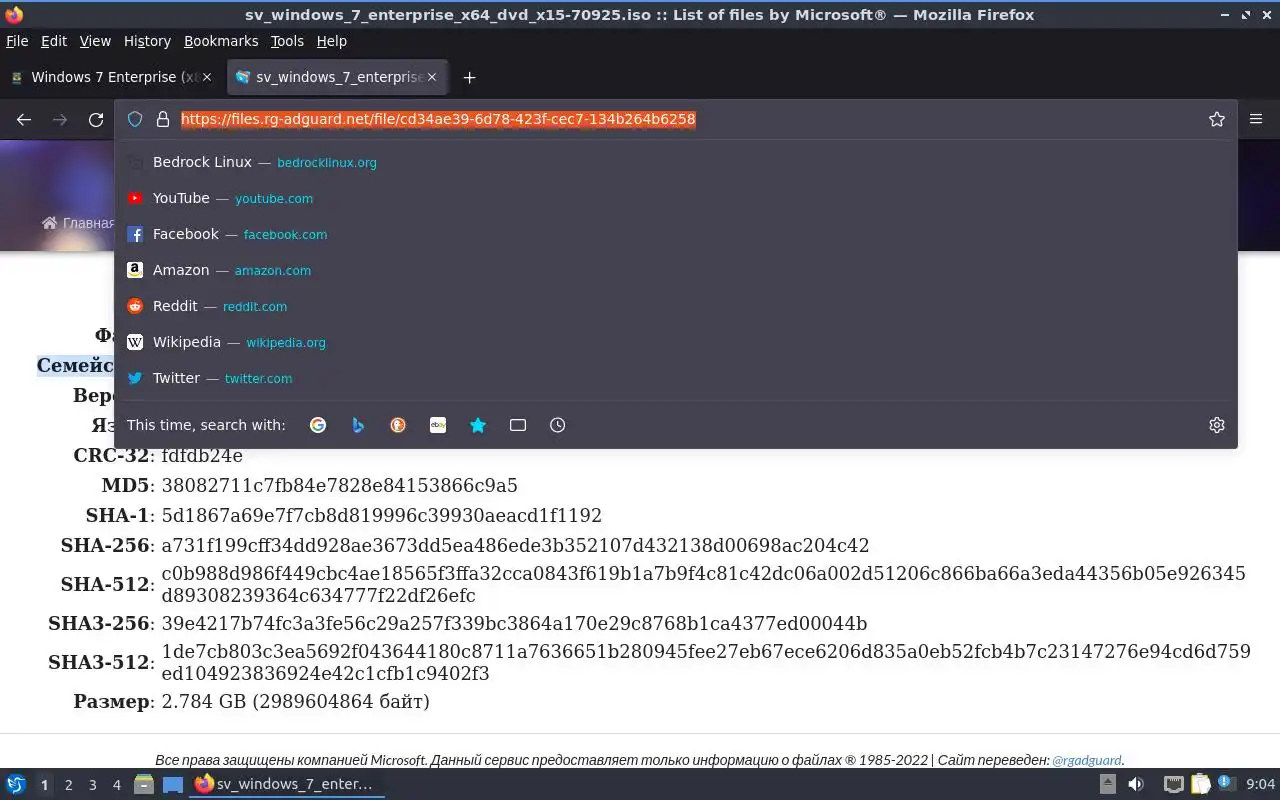Choose the Amazon suggestion
1280x800 pixels.
[676, 270]
